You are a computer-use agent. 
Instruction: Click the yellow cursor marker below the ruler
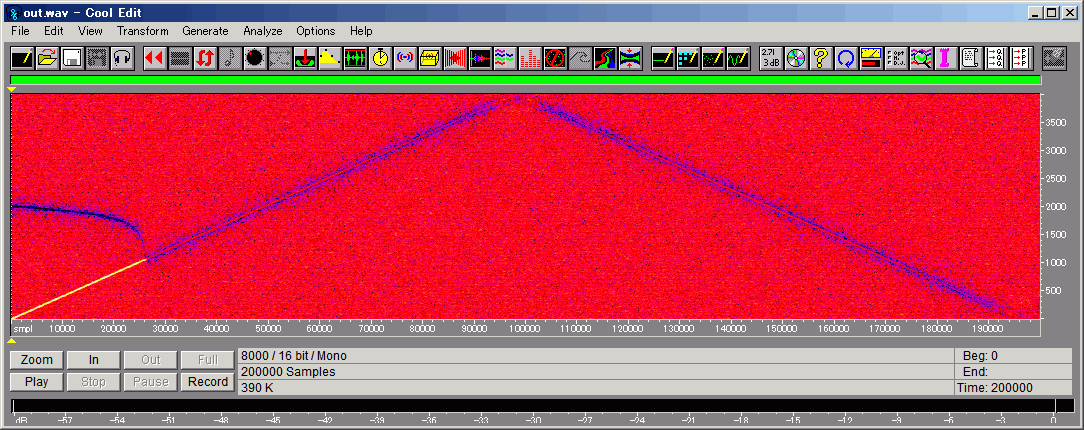click(x=11, y=340)
